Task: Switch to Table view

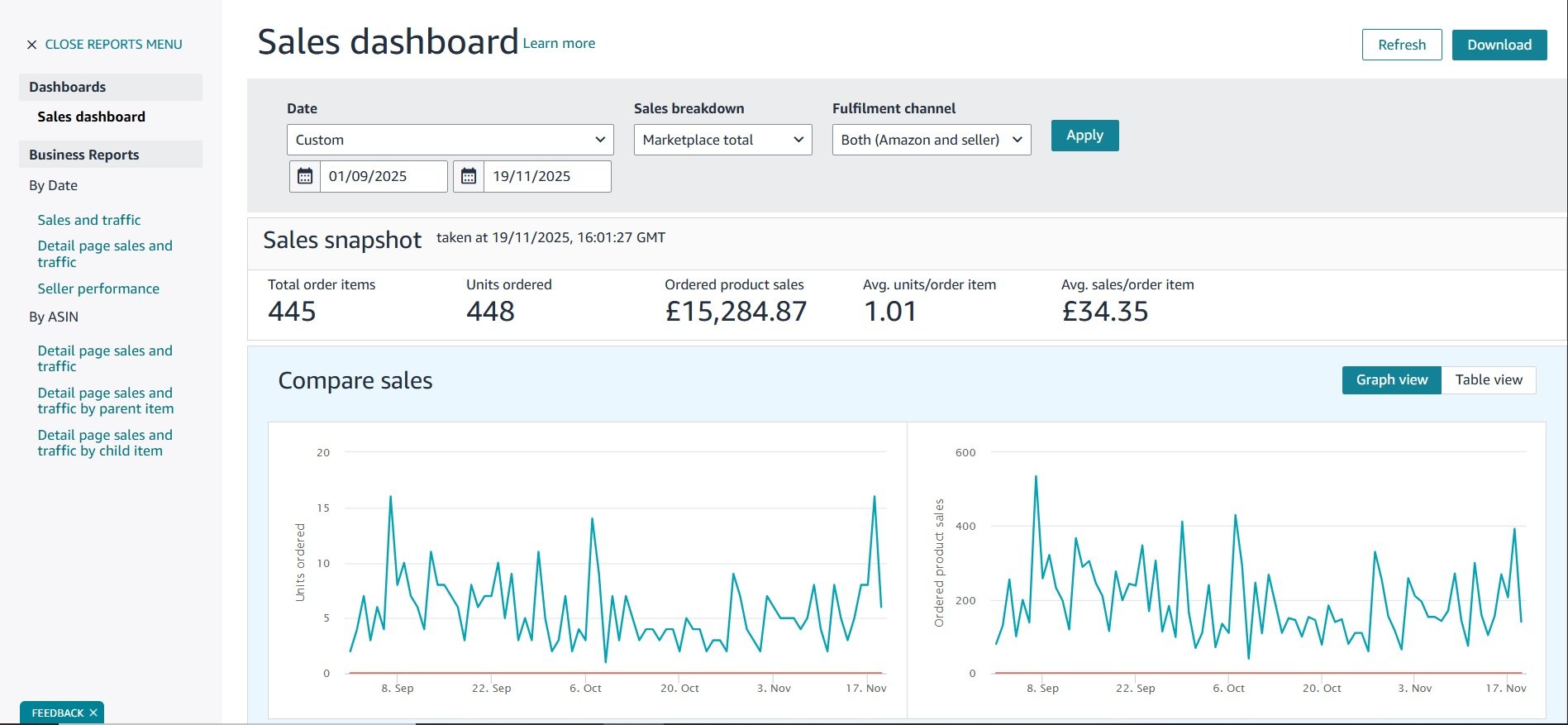Action: (1488, 380)
